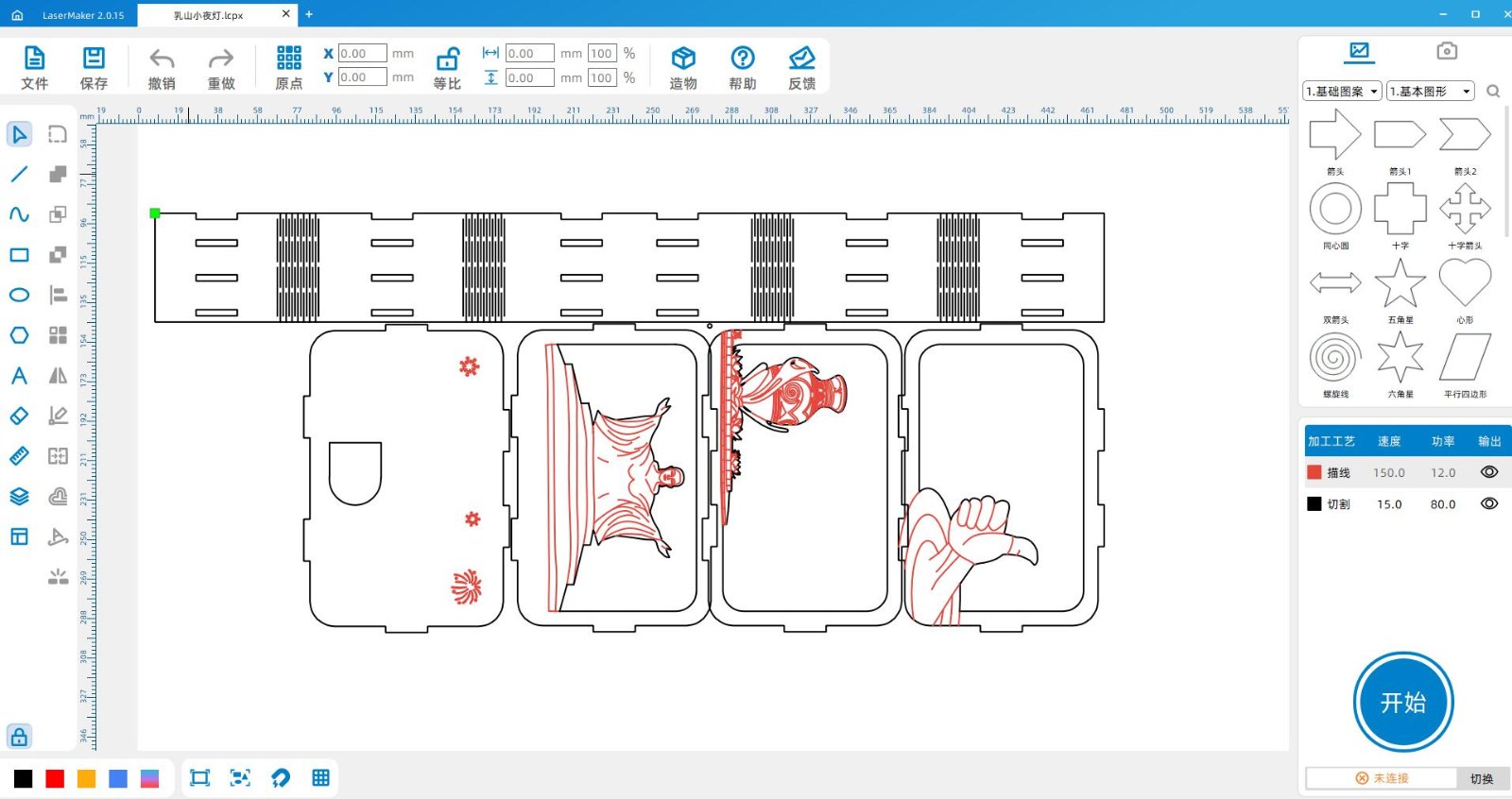Open the 1.基础图案 category dropdown

coord(1342,92)
